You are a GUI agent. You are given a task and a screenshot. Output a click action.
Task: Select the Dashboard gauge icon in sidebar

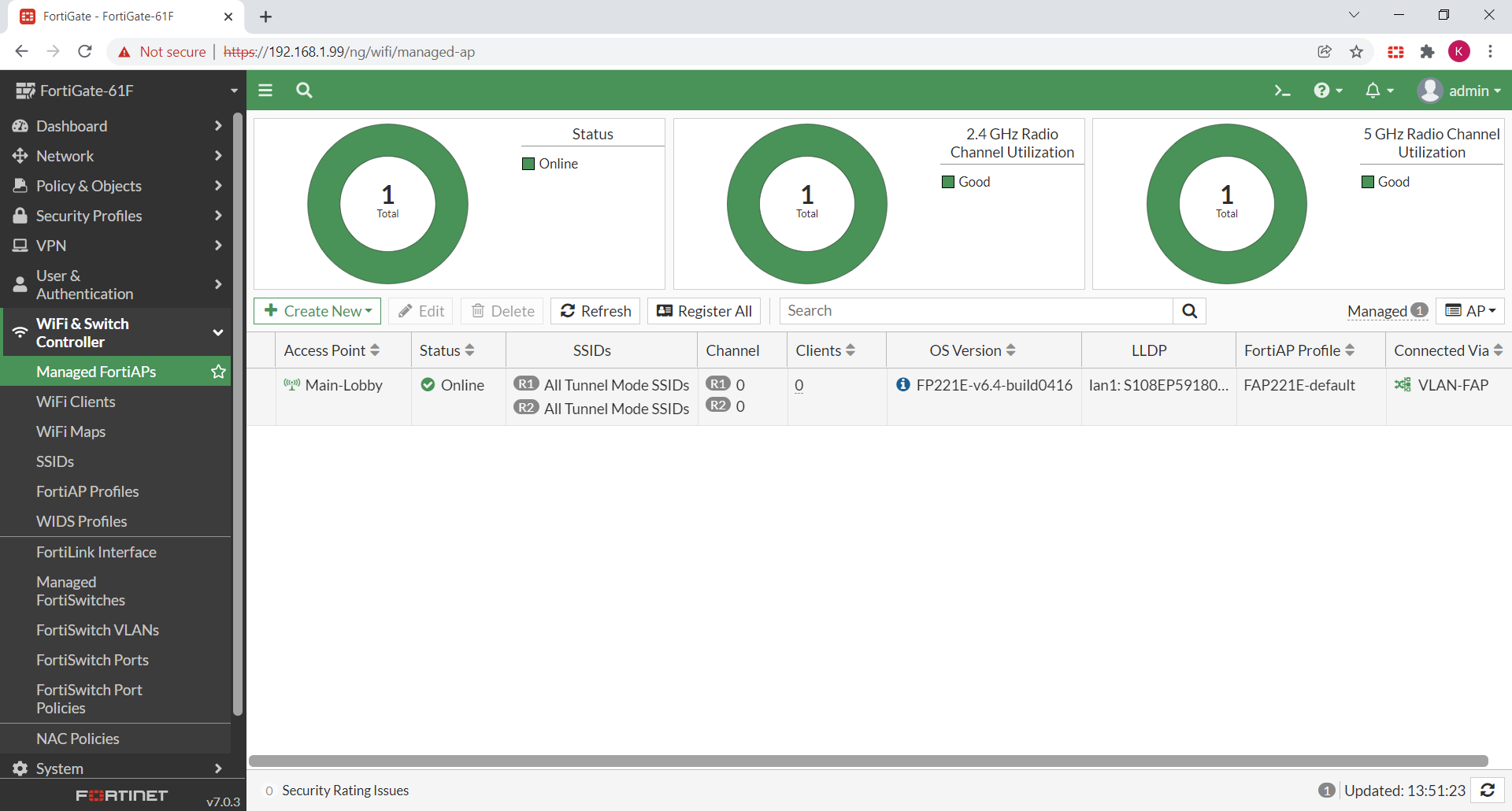20,125
